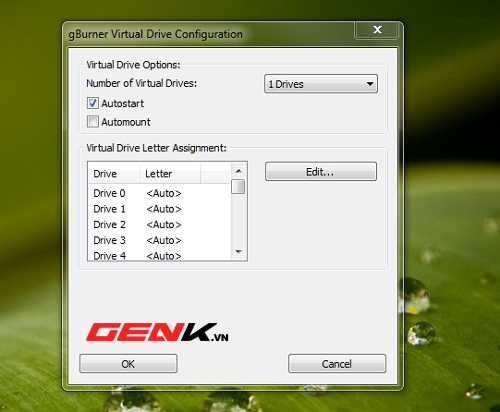Screen dimensions: 500x412
Task: Click the scrollbar up arrow in drive list
Action: (238, 171)
